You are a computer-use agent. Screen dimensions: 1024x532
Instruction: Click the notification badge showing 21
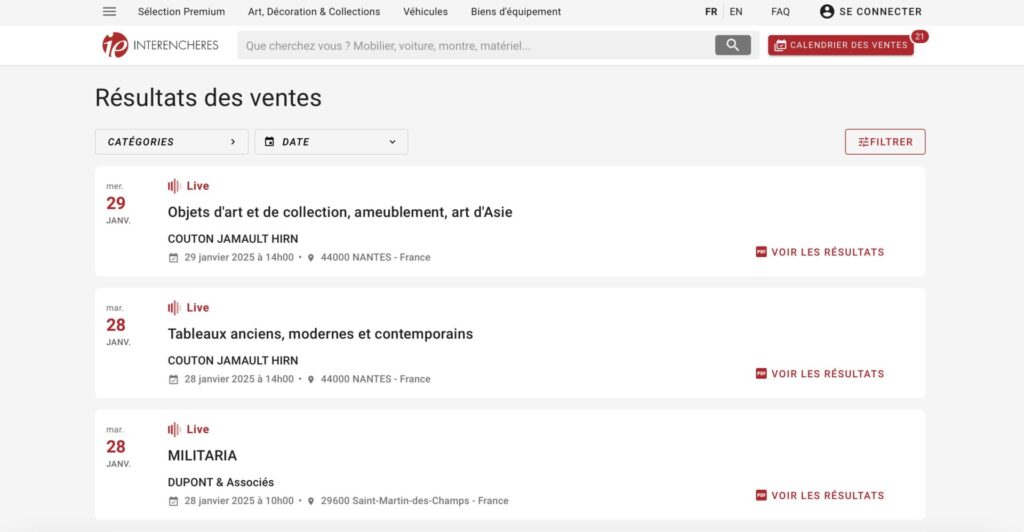tap(919, 37)
